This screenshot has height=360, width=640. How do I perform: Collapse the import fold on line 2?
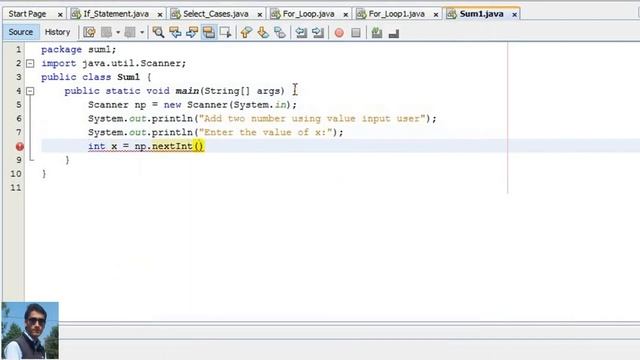30,63
